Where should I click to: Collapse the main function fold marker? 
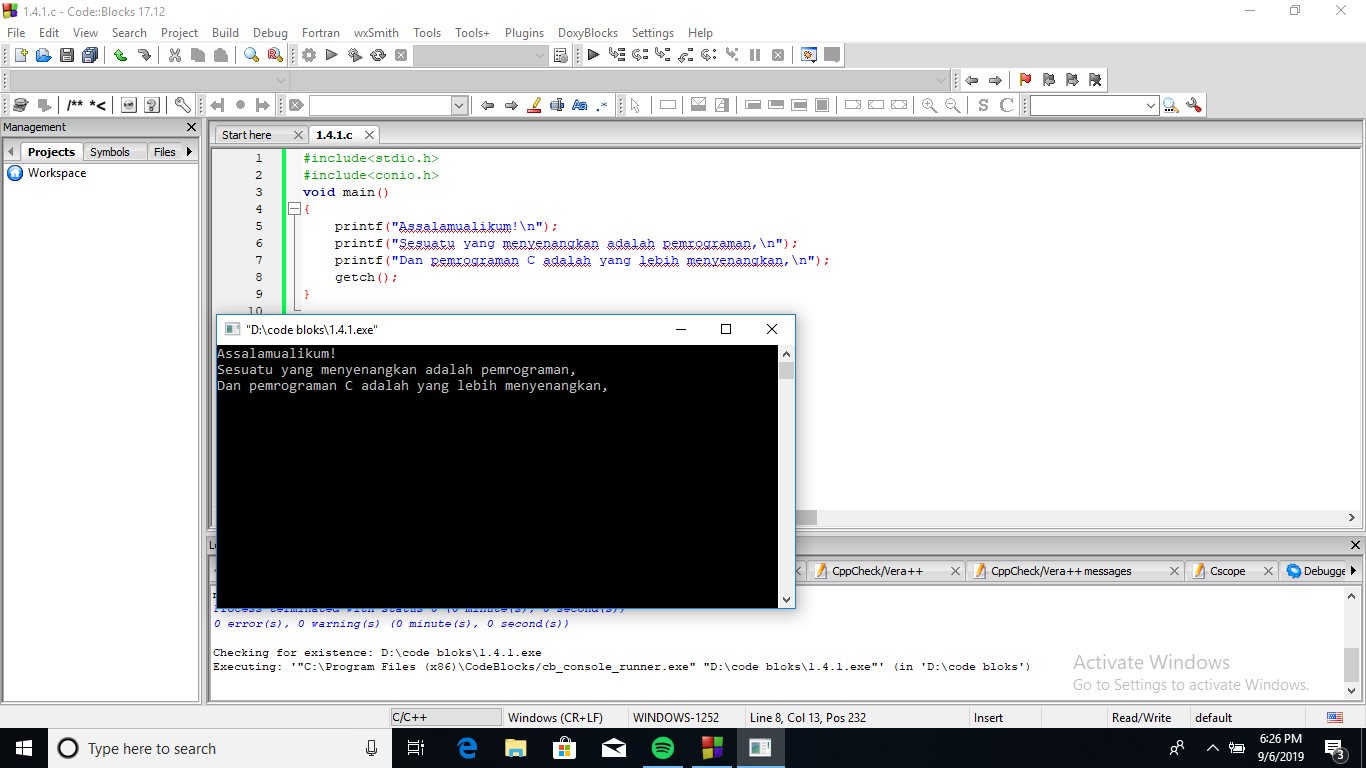294,209
